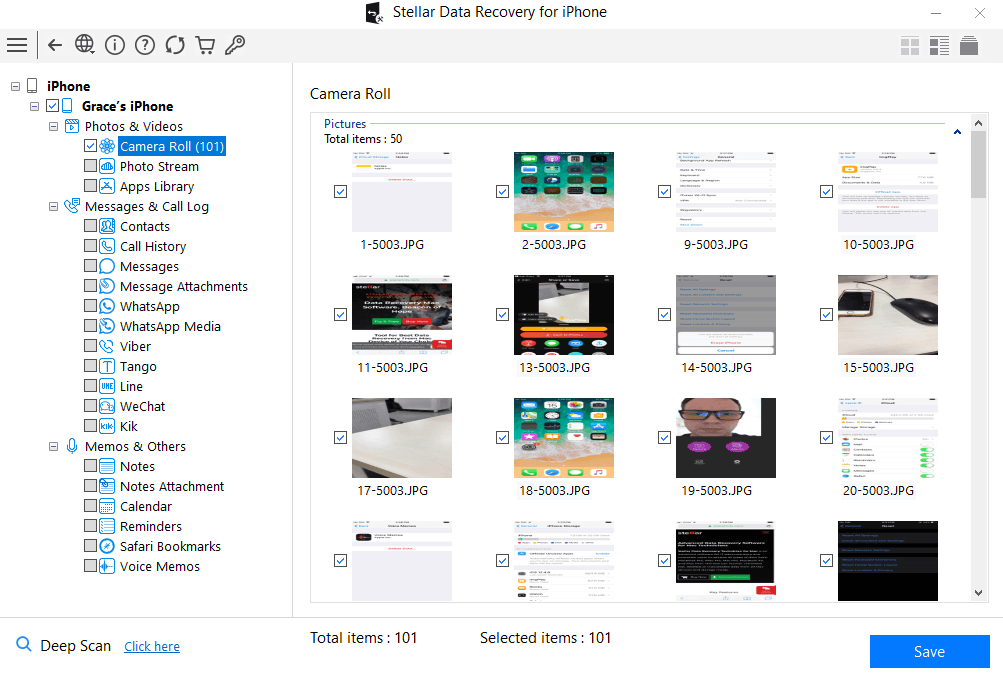
Task: Collapse the Messages & Call Log tree
Action: click(x=54, y=206)
